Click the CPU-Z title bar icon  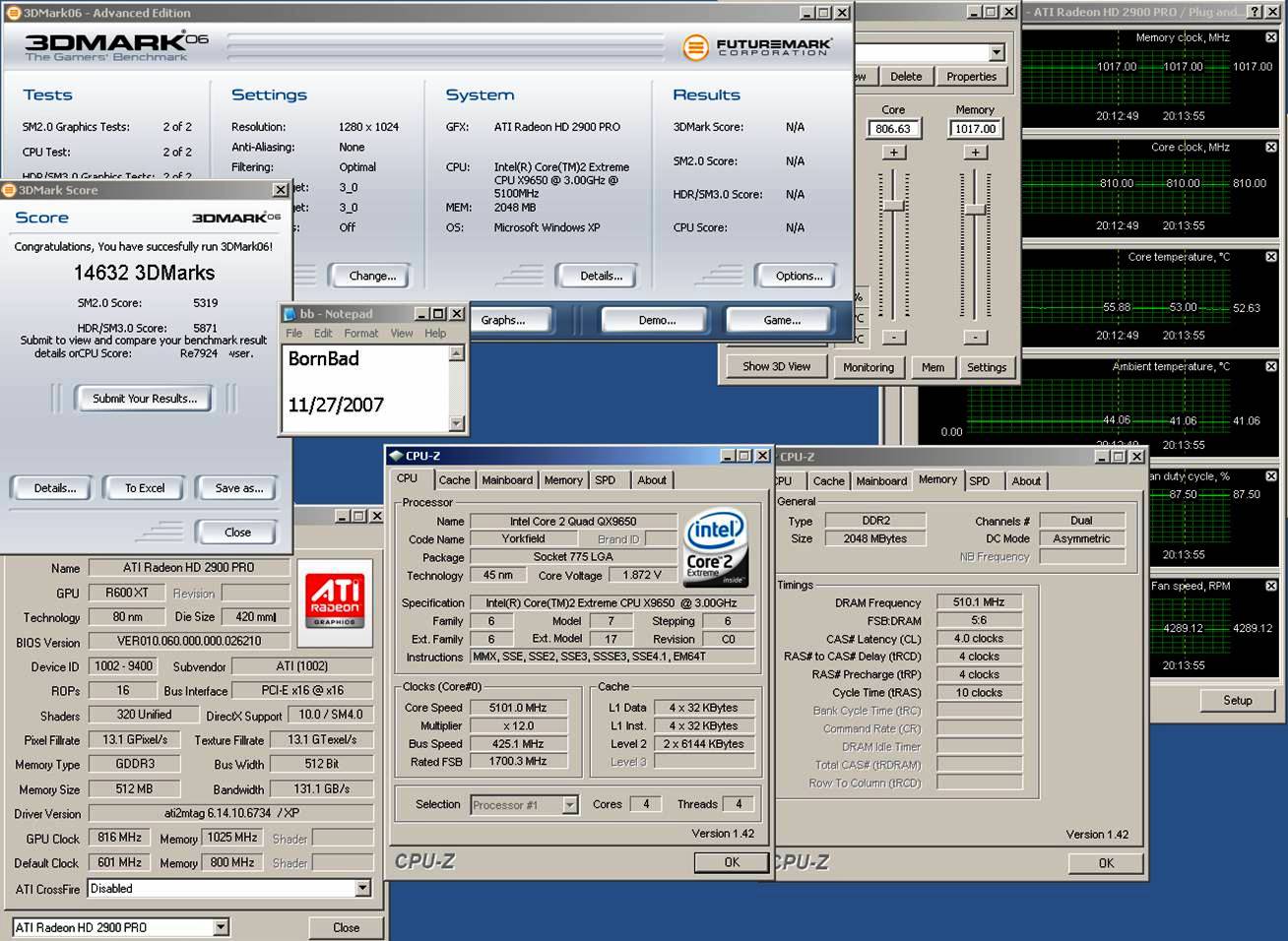[396, 456]
